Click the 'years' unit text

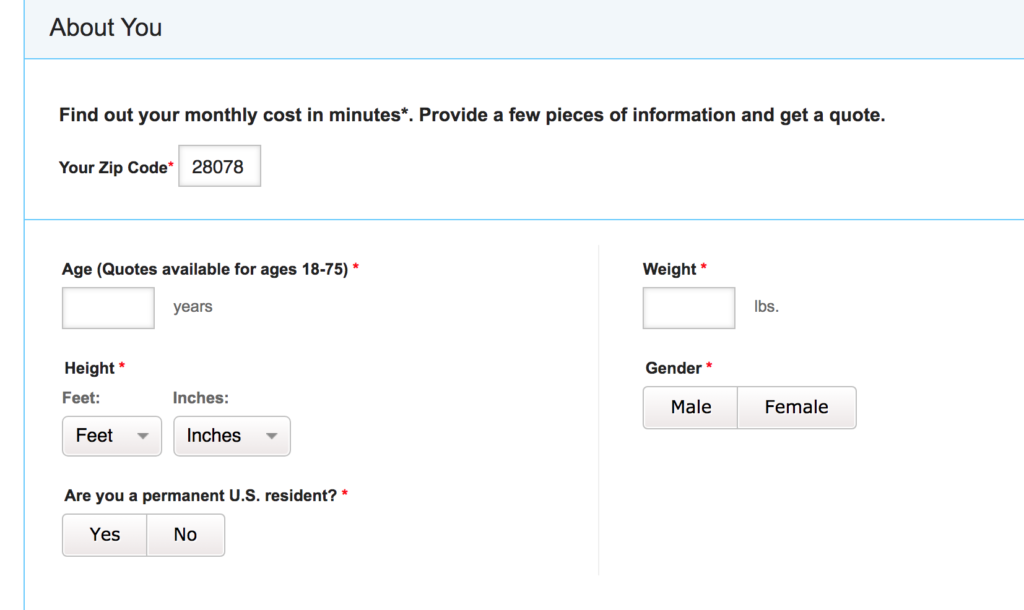pos(193,307)
